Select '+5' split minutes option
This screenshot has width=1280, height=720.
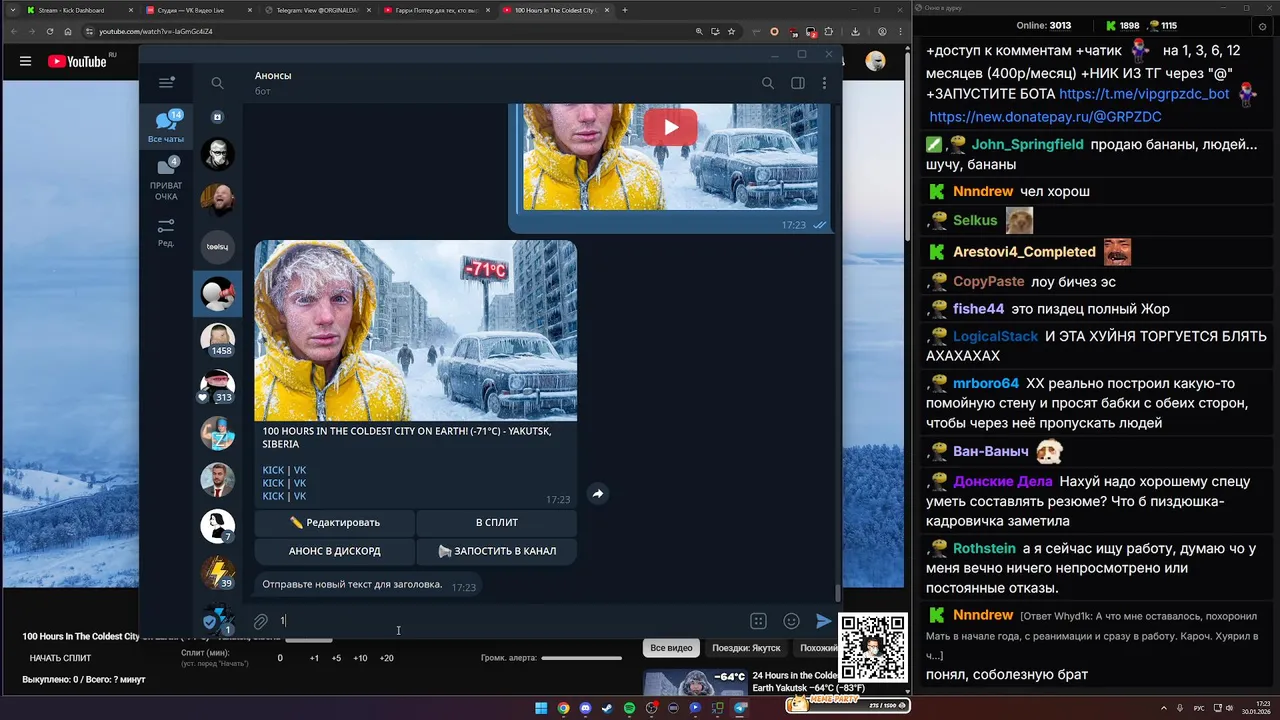pos(336,658)
